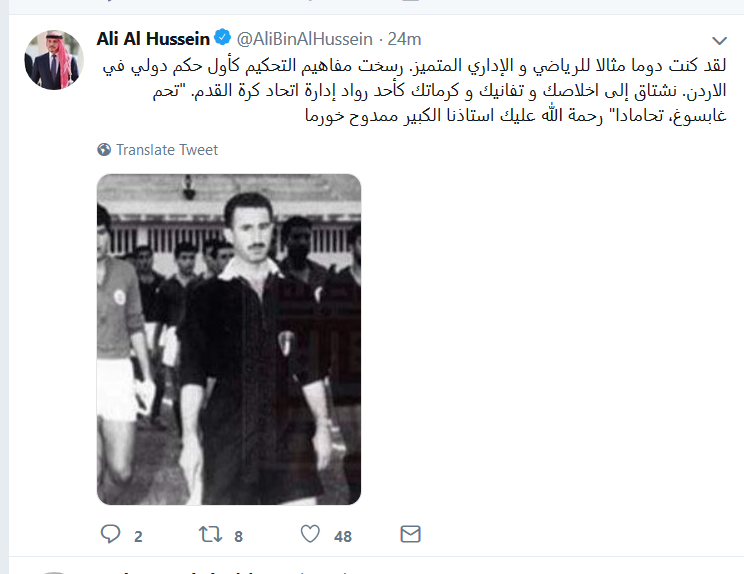The width and height of the screenshot is (744, 574).
Task: Reply to the tweet via speech bubble icon
Action: [111, 534]
